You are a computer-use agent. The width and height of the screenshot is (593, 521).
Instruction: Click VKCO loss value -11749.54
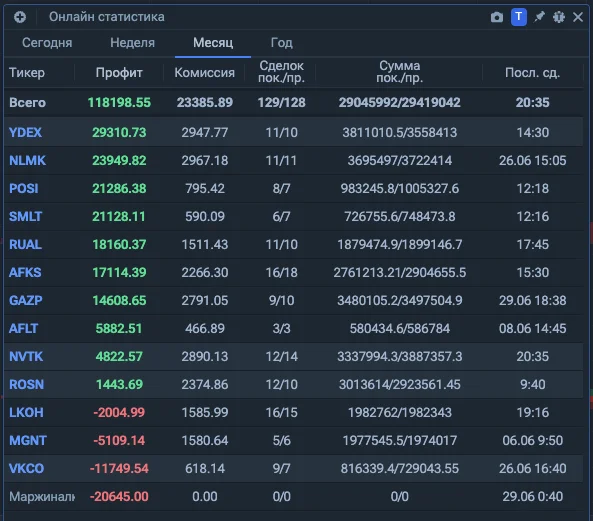tap(119, 468)
